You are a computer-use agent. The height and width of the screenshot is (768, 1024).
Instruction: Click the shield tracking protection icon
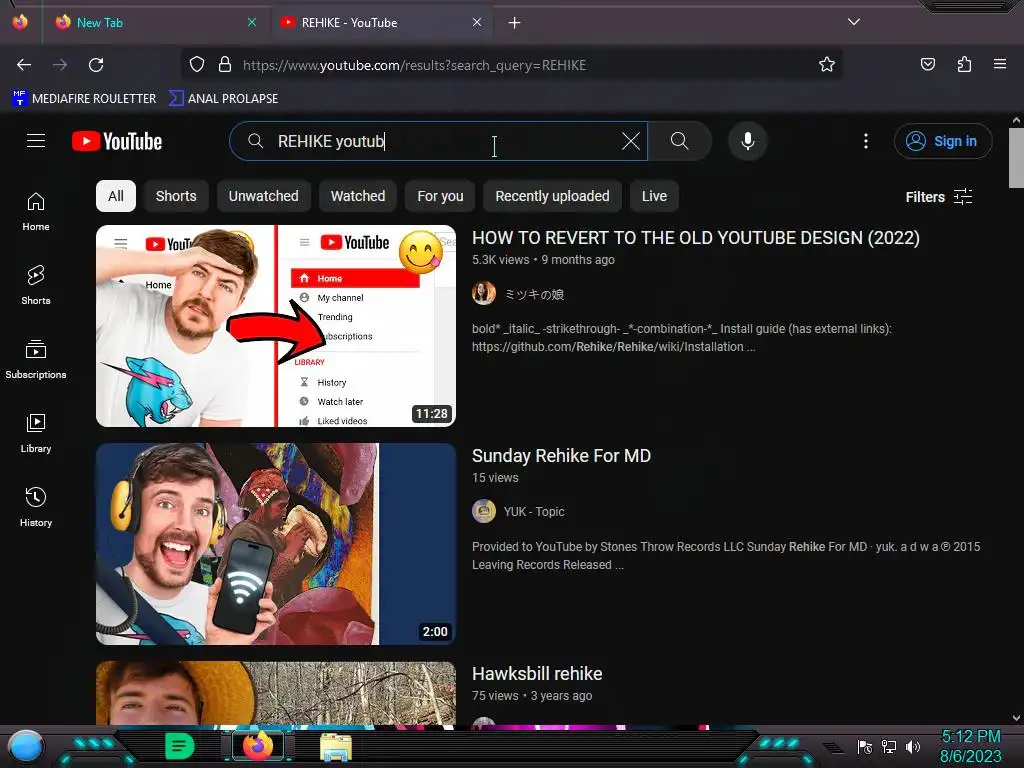tap(197, 64)
